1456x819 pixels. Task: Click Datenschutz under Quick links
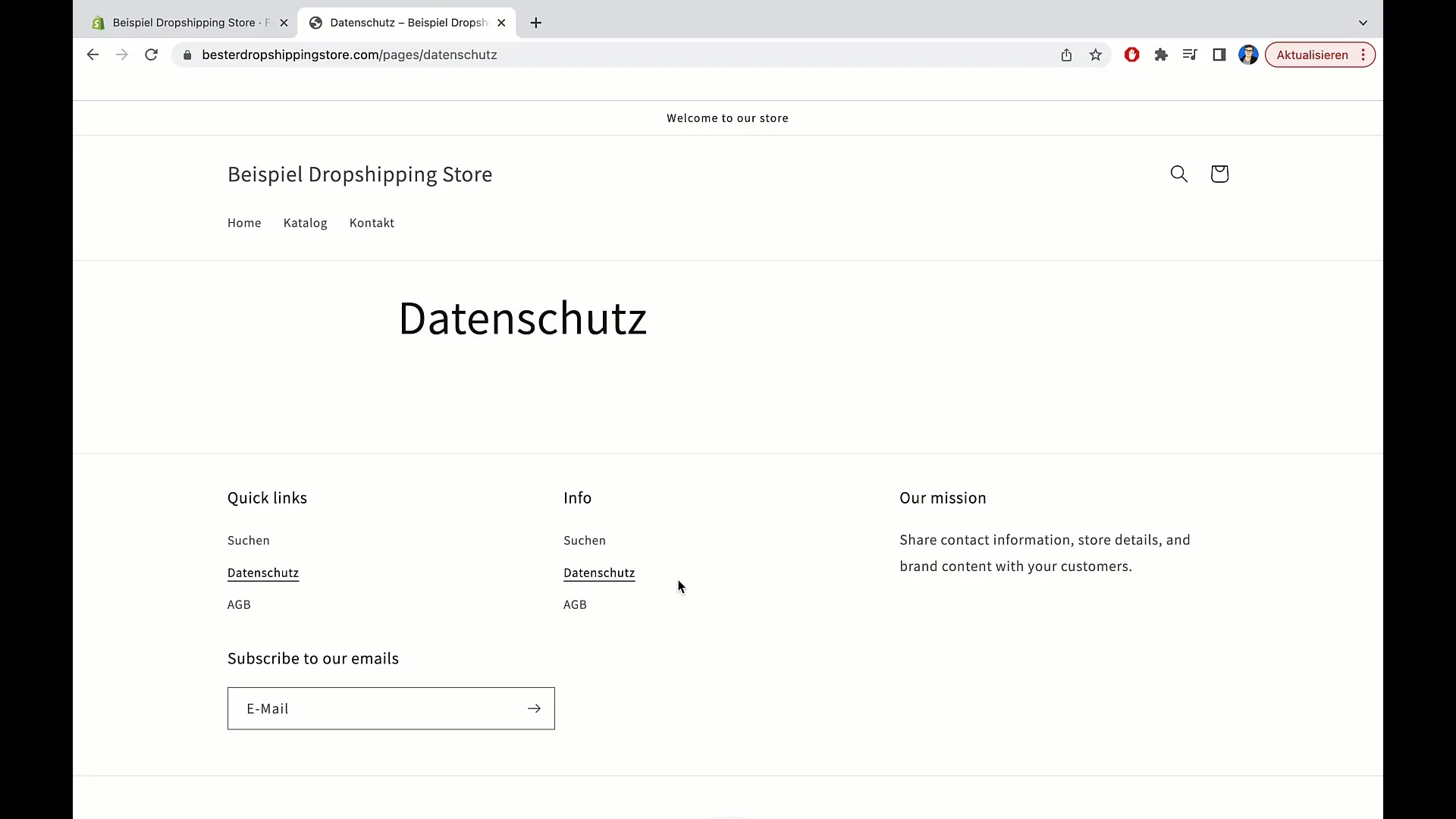[x=263, y=573]
